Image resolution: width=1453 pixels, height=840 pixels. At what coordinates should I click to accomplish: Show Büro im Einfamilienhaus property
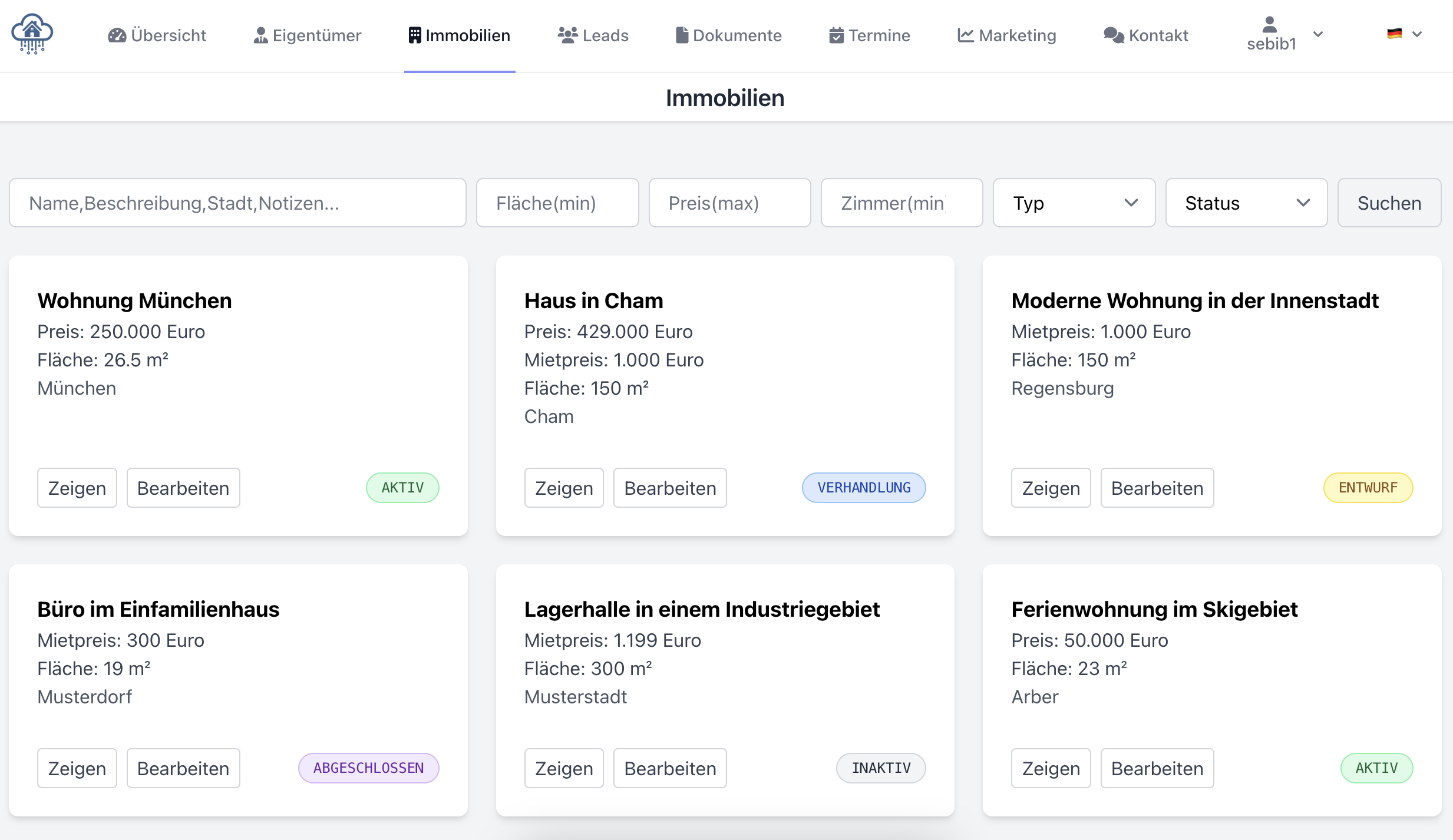pyautogui.click(x=77, y=768)
